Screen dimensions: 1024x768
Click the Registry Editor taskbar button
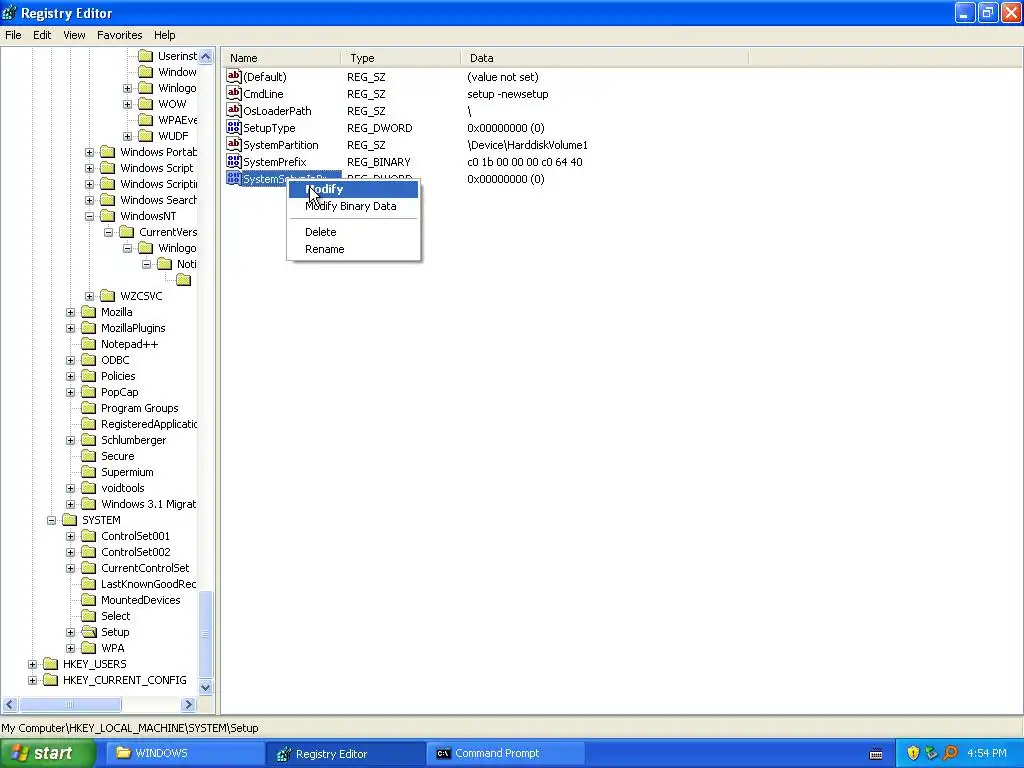345,754
